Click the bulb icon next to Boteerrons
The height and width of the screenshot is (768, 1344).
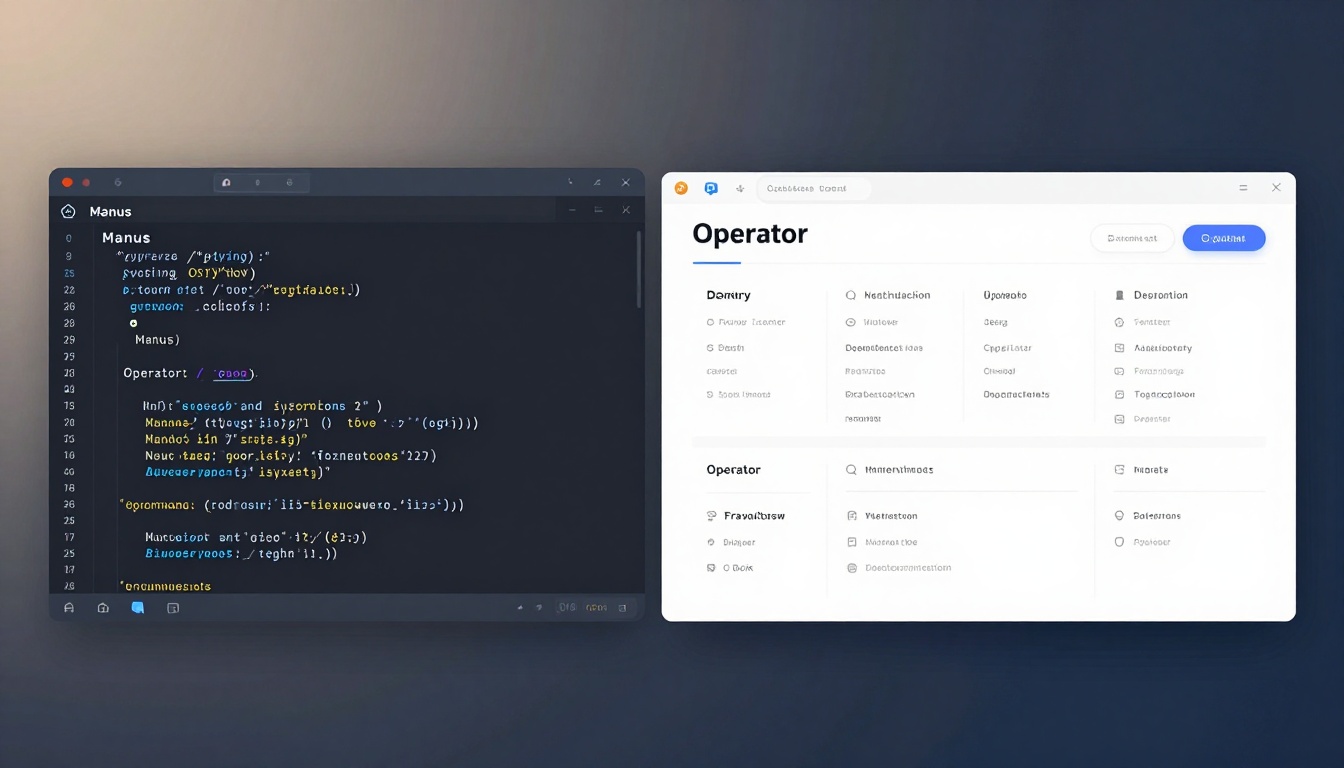coord(1120,516)
